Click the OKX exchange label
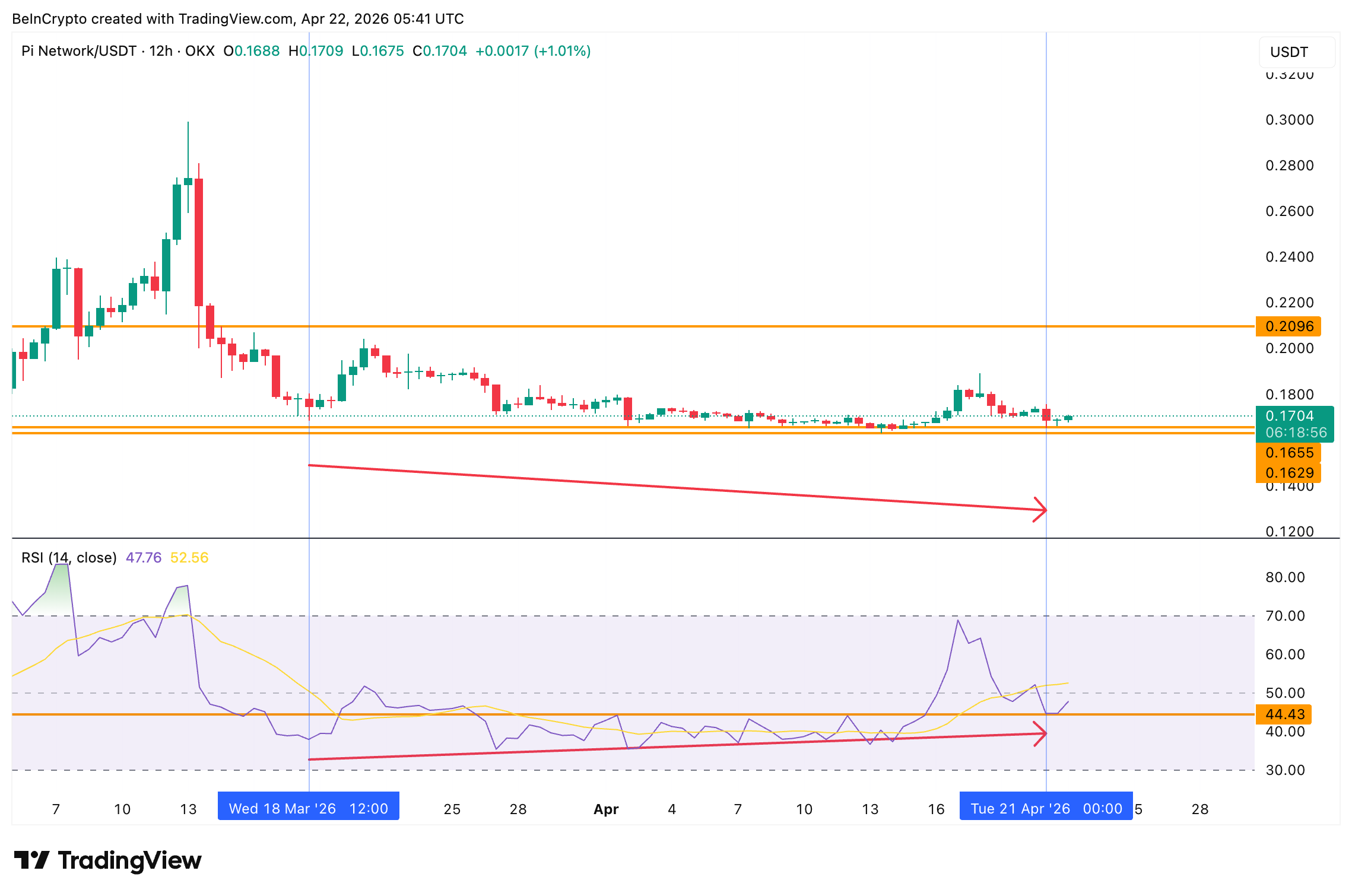 (x=202, y=51)
